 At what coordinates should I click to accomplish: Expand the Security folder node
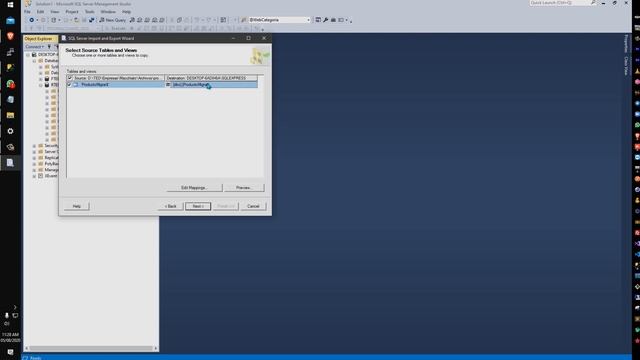[35, 146]
